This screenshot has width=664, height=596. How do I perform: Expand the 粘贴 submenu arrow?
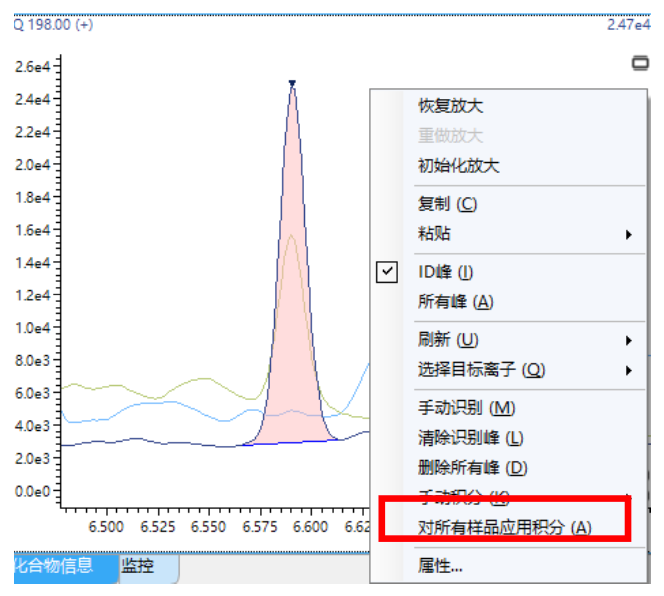click(629, 234)
